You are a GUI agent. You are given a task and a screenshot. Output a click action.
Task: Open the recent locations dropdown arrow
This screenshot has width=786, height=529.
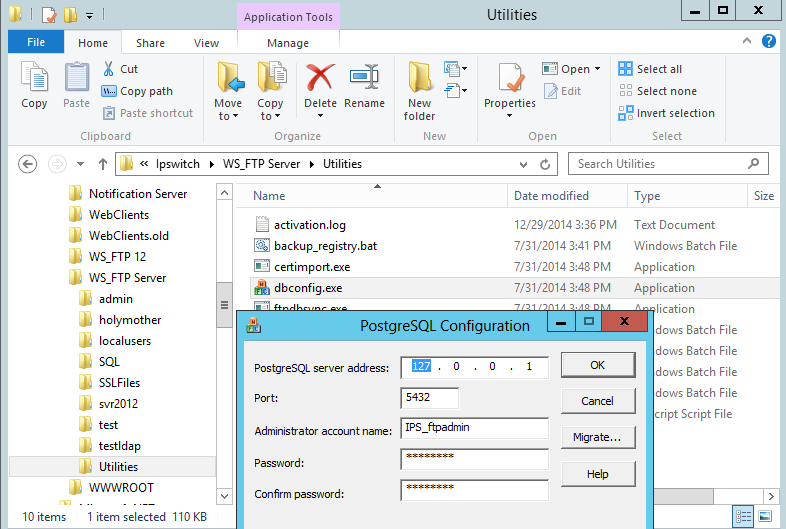80,164
